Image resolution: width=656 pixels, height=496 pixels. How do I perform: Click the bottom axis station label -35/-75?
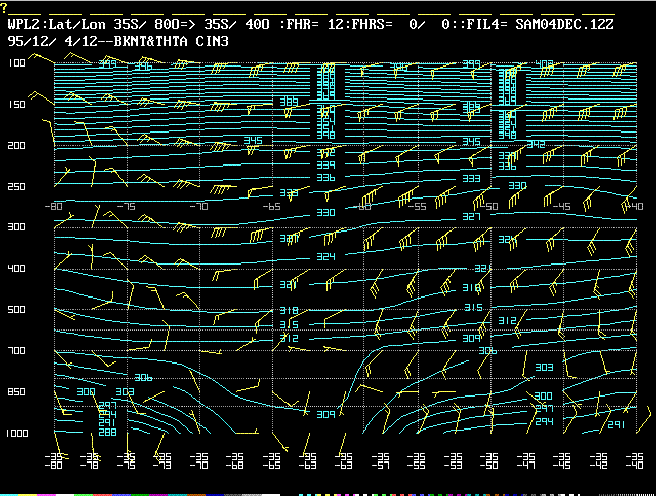click(x=126, y=461)
